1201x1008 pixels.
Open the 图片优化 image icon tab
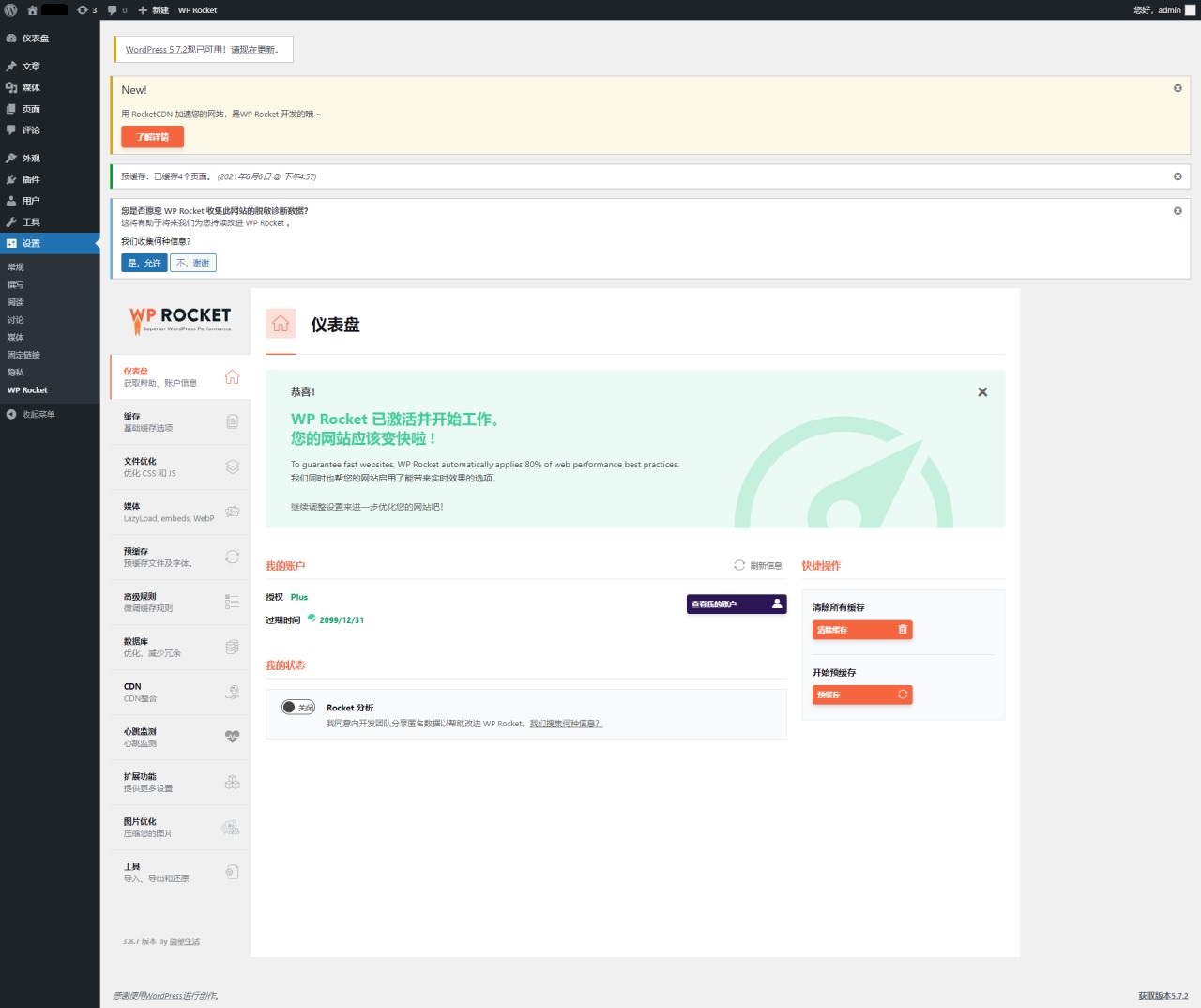(231, 828)
